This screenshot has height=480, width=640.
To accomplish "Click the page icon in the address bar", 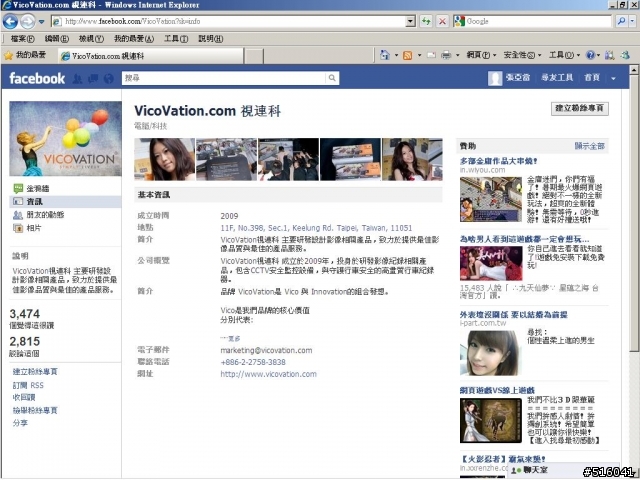I will (57, 21).
